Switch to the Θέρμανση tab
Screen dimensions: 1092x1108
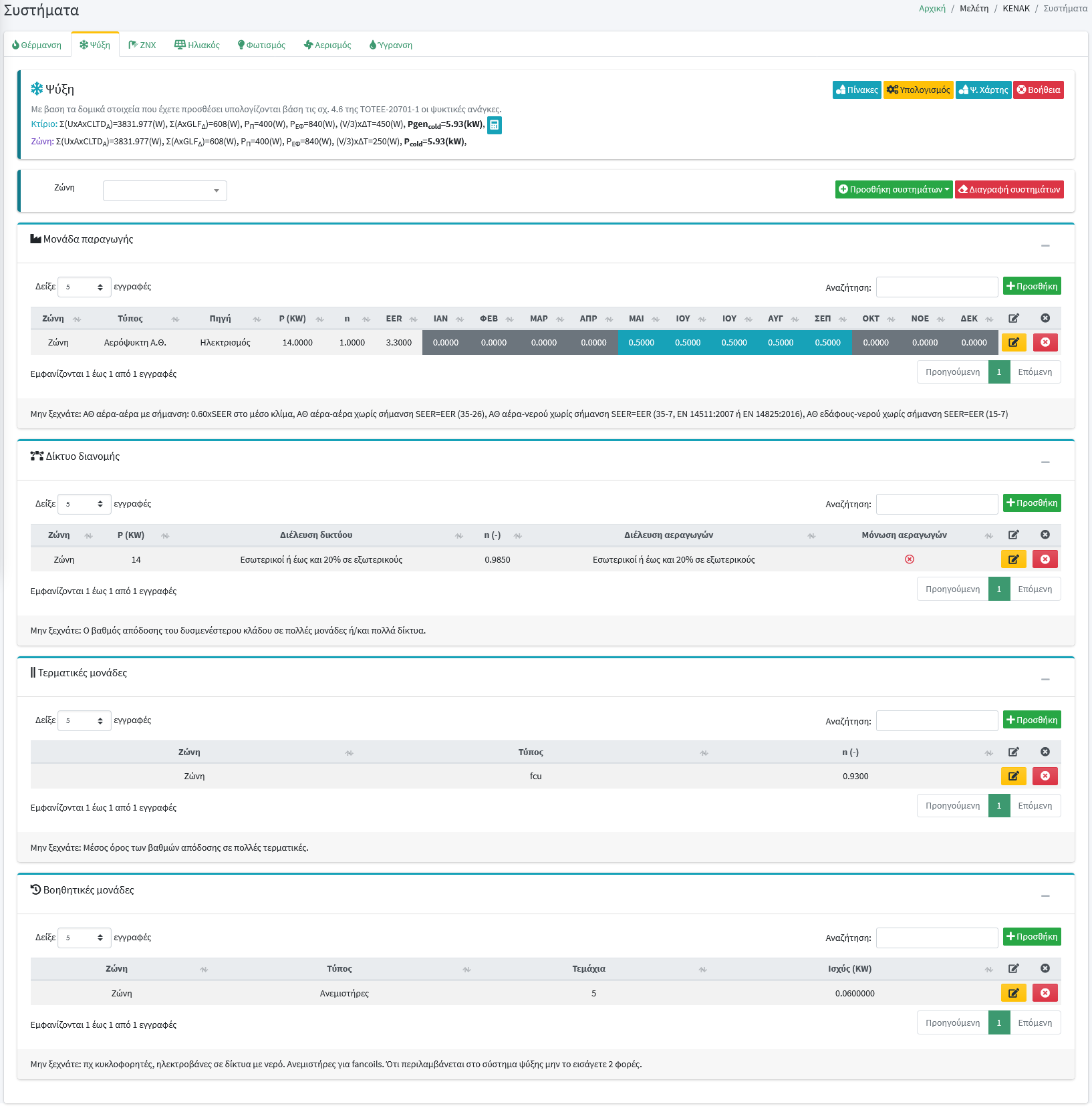(37, 45)
